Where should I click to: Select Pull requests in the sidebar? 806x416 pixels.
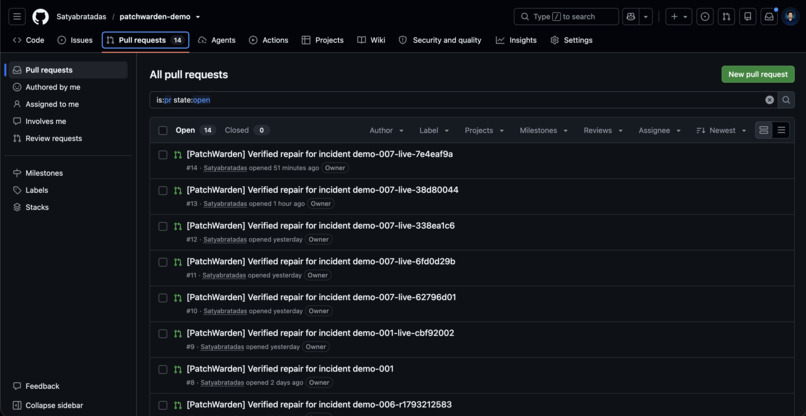pos(68,70)
